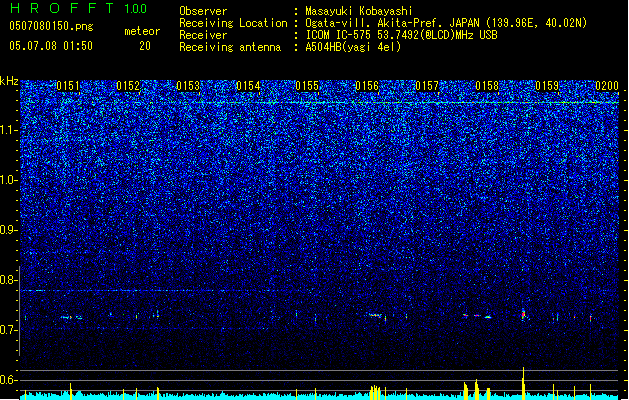
Task: Click the Receiving Location value text
Action: [x=446, y=23]
